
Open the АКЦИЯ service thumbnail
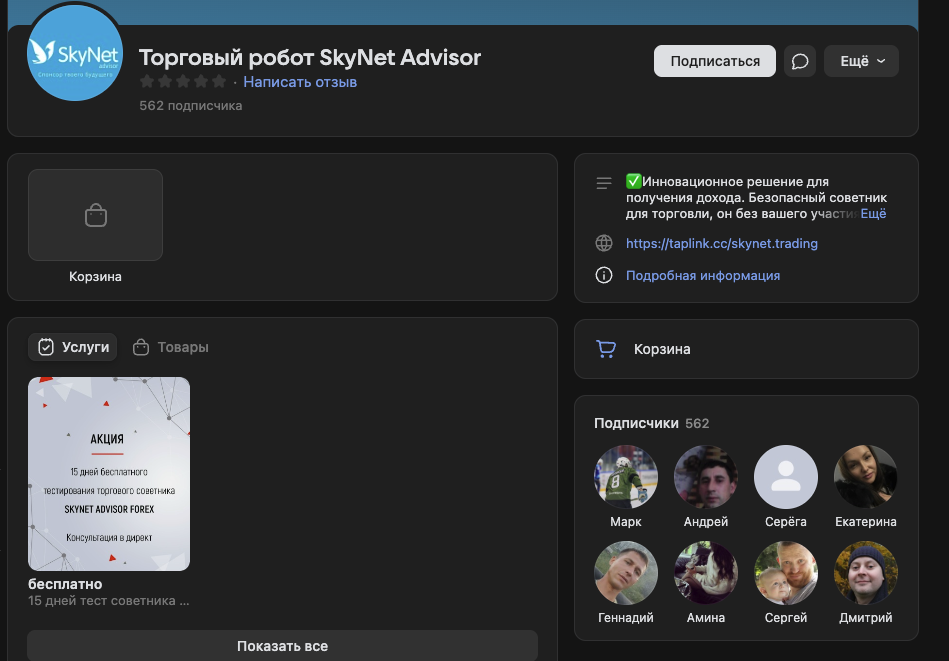[x=109, y=474]
